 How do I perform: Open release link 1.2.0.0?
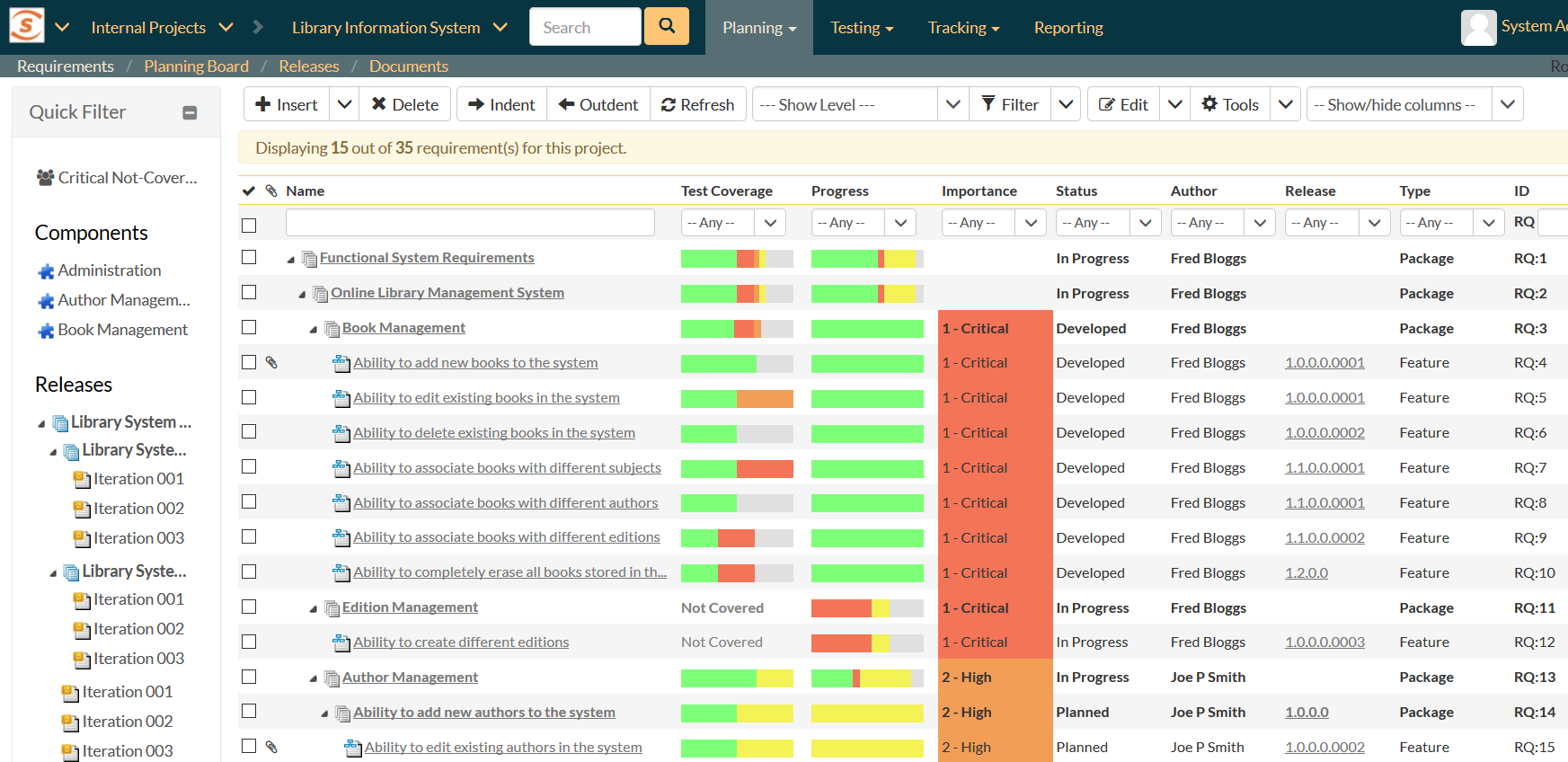click(x=1306, y=573)
